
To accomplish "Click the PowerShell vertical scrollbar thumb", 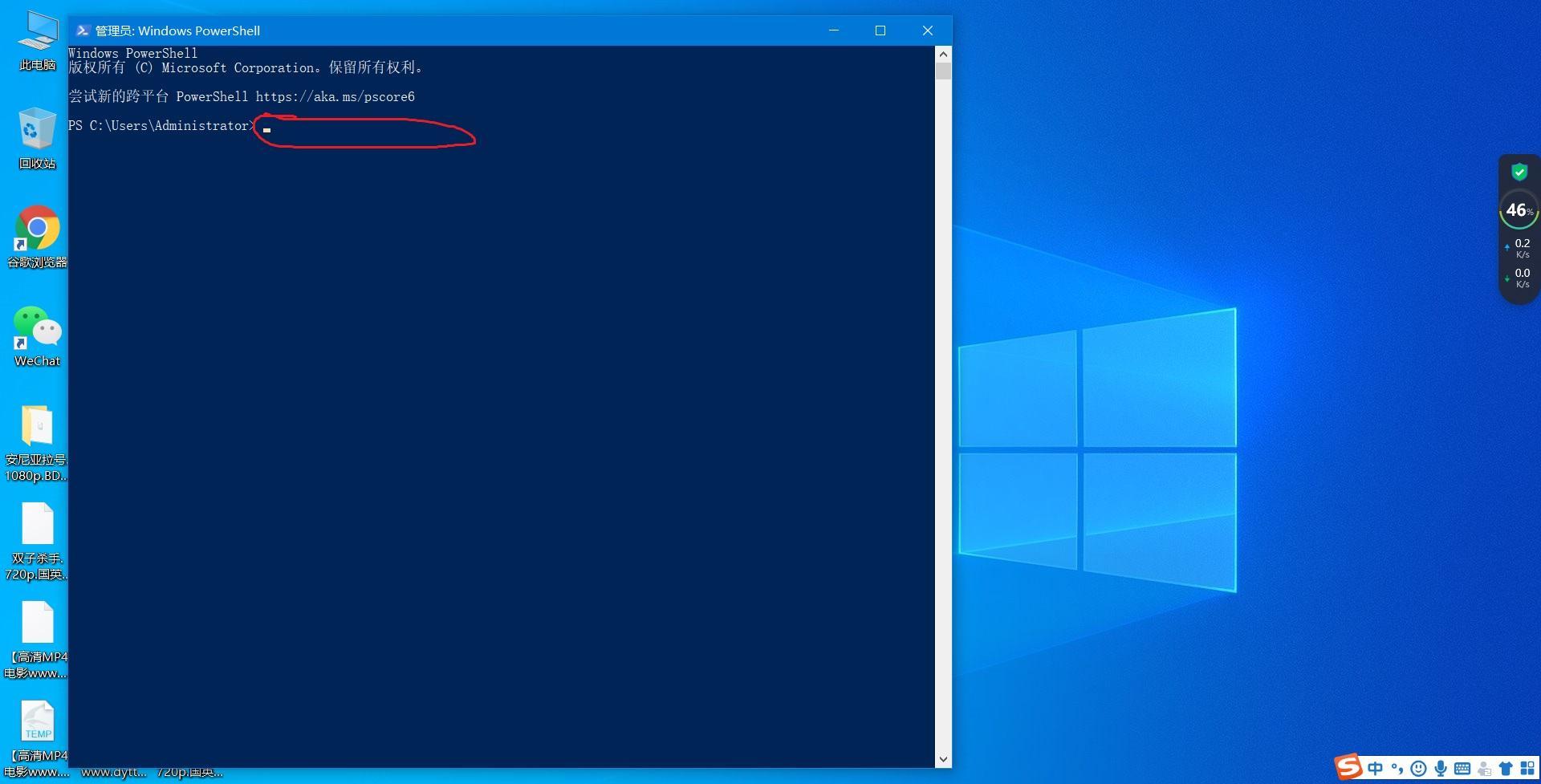I will click(x=943, y=71).
